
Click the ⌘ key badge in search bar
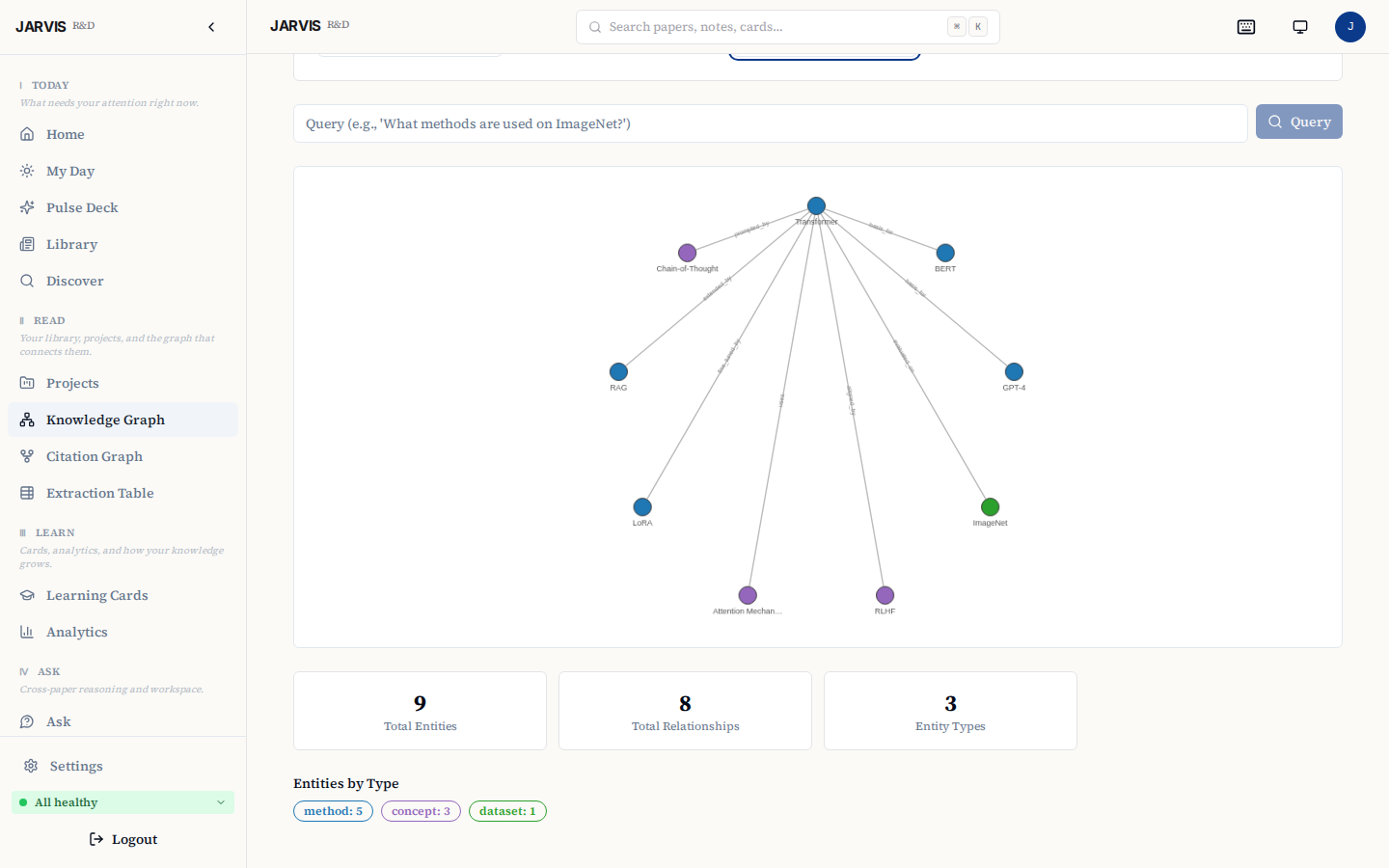coord(956,27)
